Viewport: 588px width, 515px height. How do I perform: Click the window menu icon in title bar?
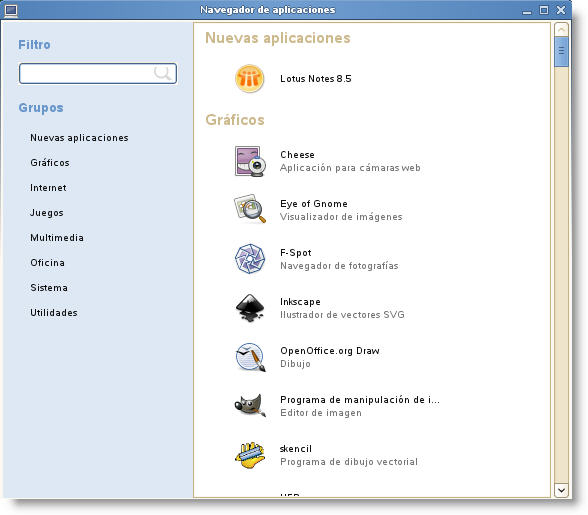[10, 10]
